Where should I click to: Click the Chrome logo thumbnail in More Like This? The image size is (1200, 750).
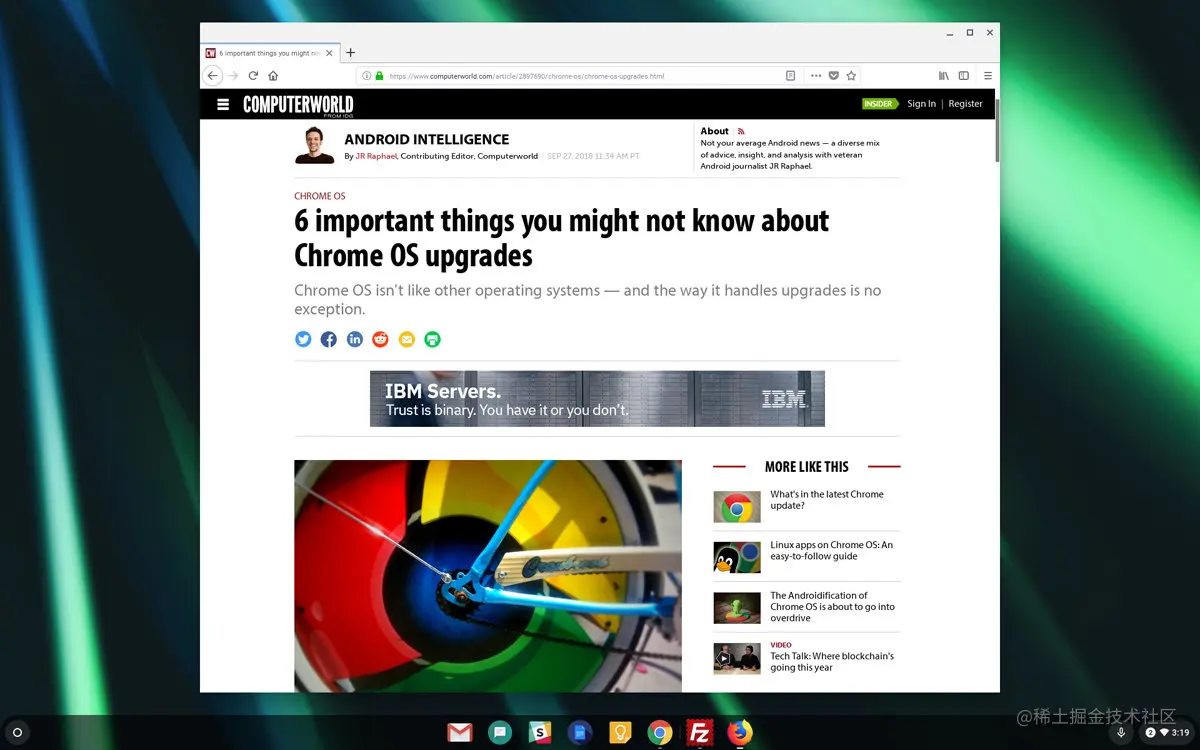tap(737, 507)
